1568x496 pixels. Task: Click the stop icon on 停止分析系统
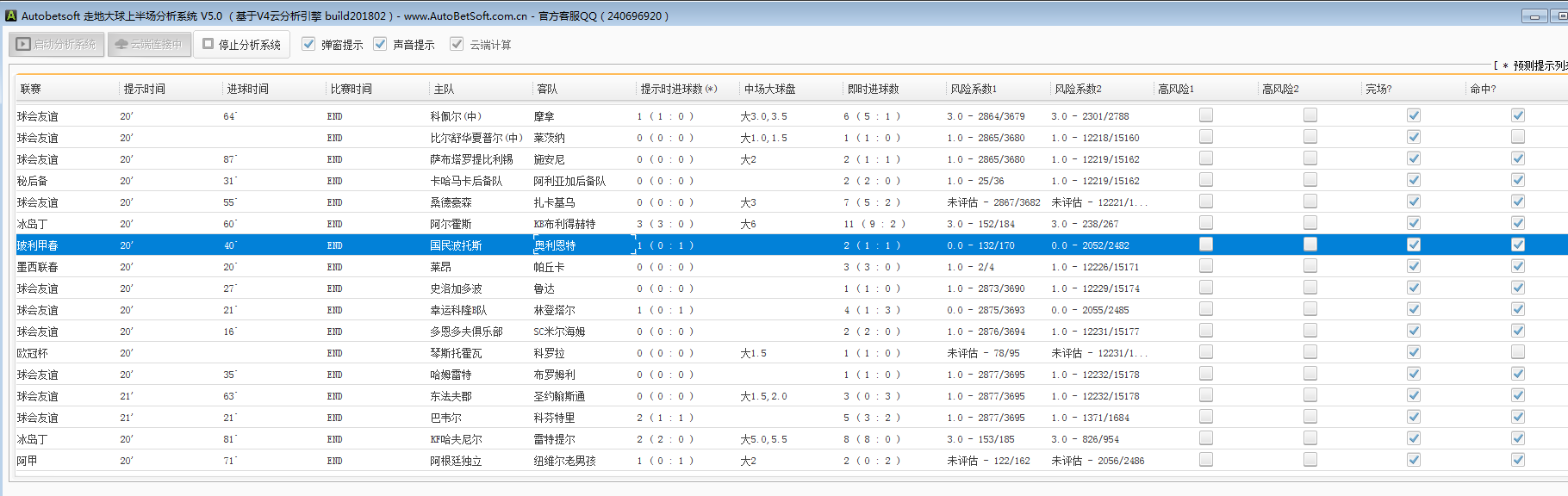click(208, 44)
